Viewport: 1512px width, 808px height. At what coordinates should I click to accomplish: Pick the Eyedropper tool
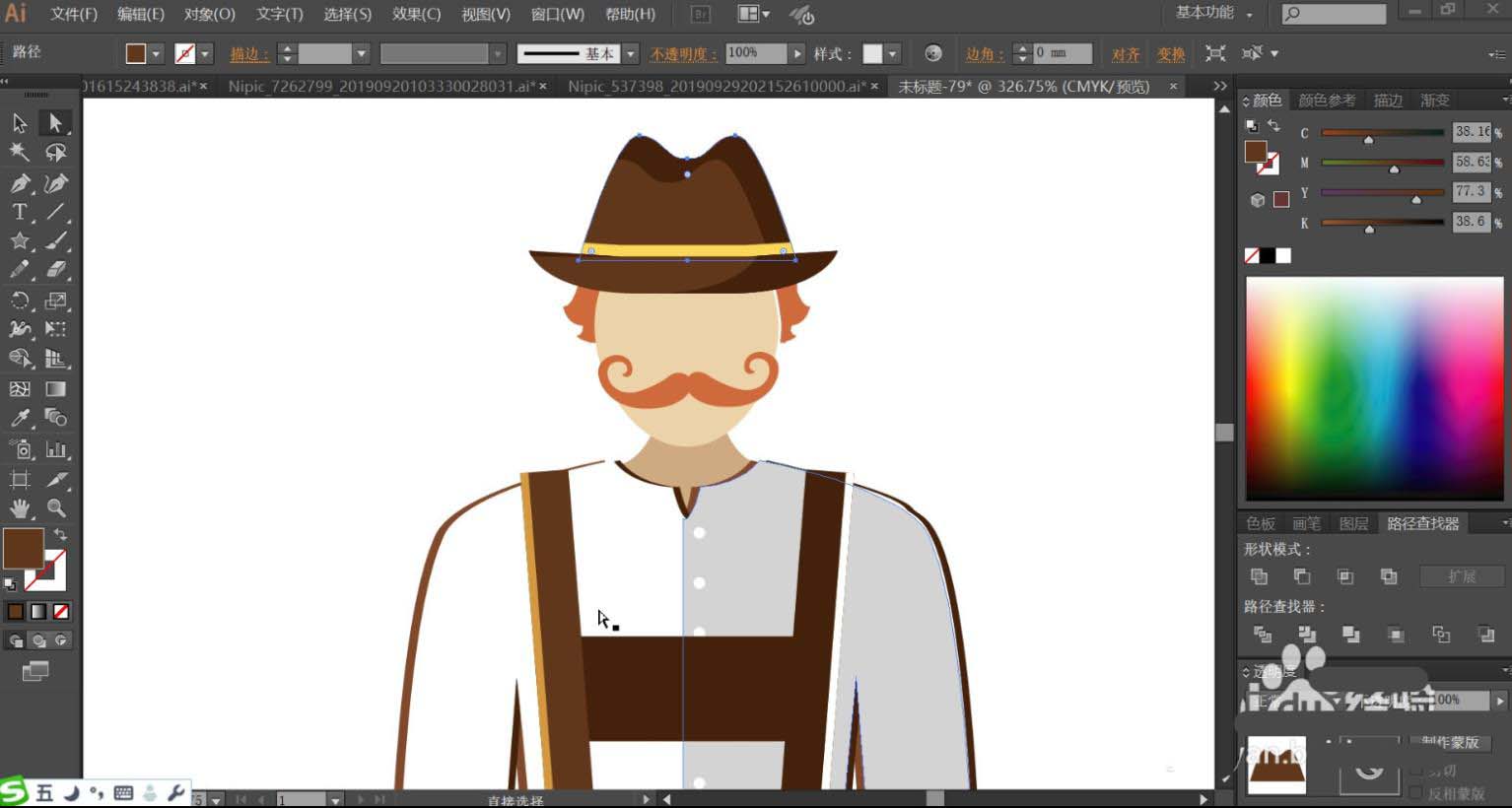19,419
